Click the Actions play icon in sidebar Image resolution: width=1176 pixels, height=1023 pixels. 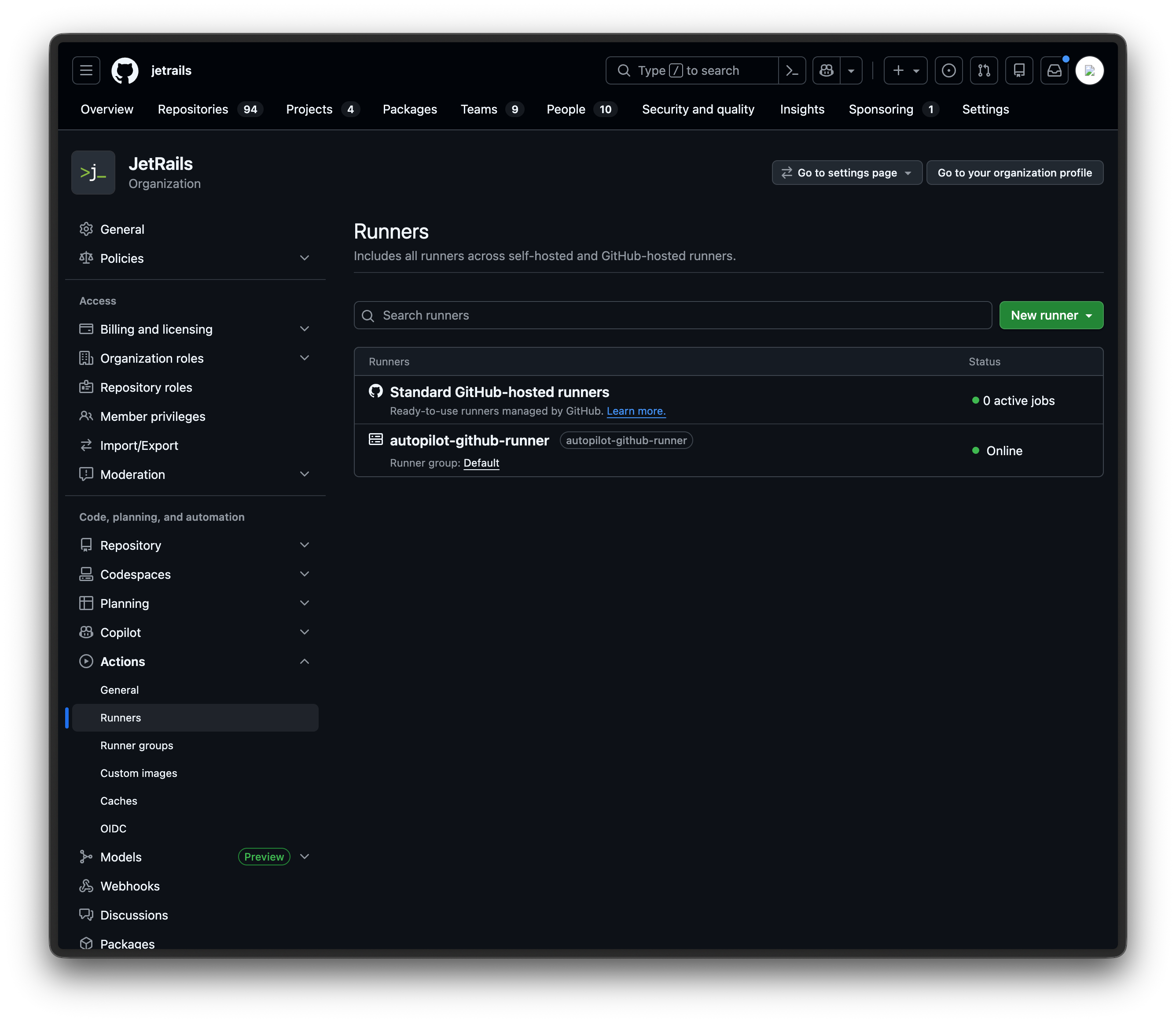(x=86, y=662)
